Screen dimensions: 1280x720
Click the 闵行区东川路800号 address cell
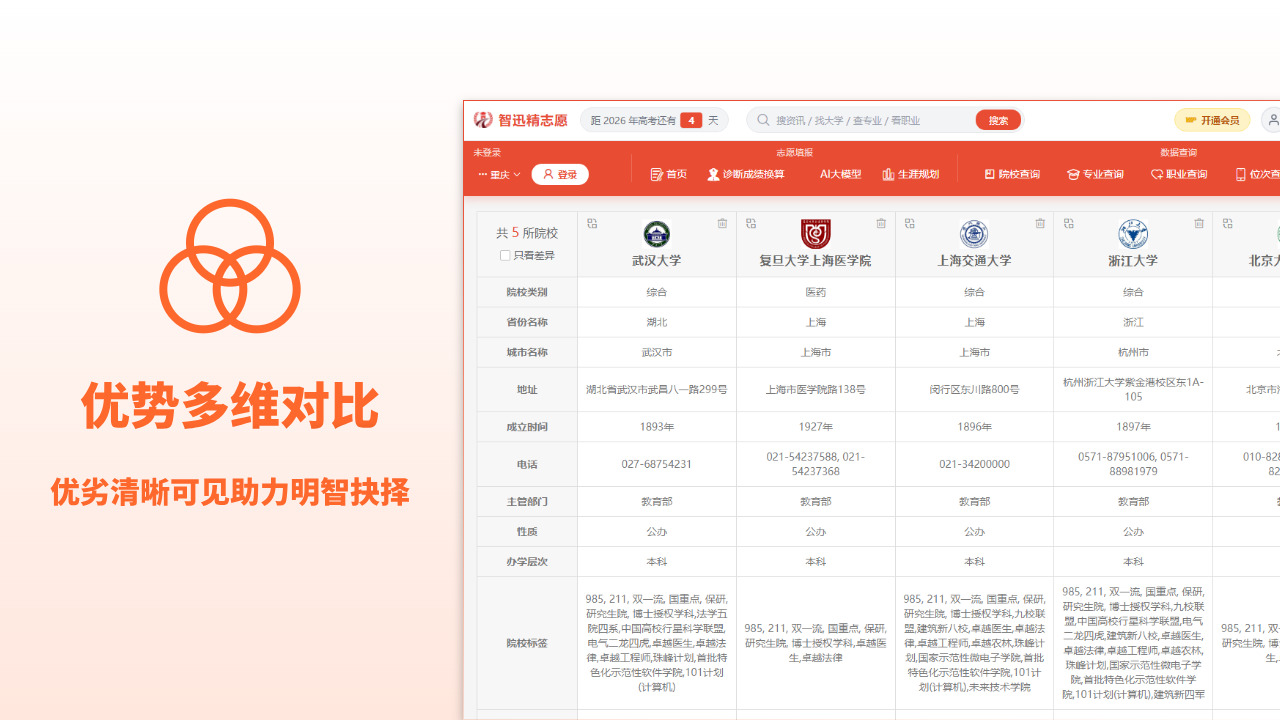[974, 390]
